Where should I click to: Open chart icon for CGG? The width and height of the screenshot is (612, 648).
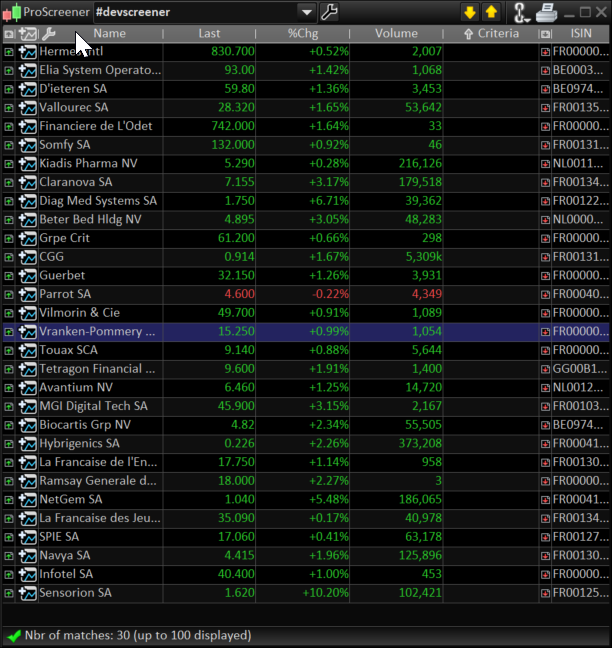pos(28,257)
